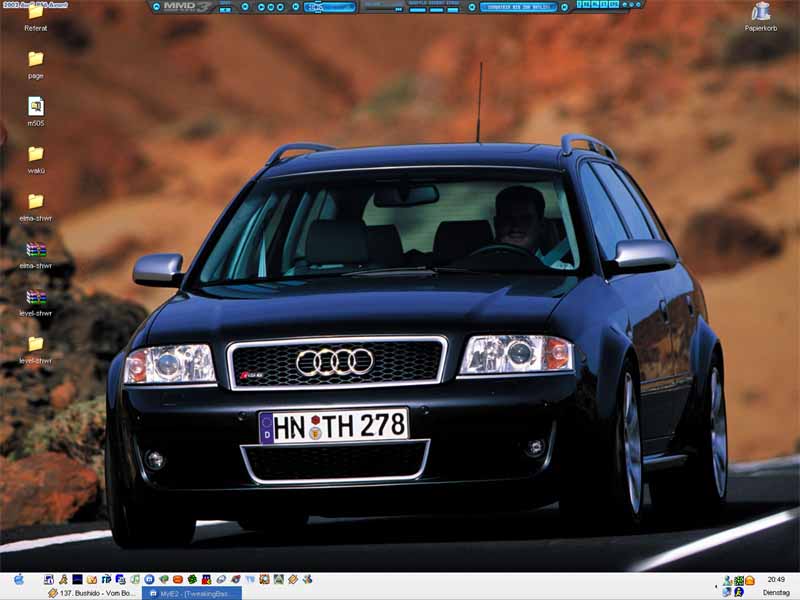Open the elma-shwr archive (stacked books) icon
800x600 pixels.
point(36,249)
